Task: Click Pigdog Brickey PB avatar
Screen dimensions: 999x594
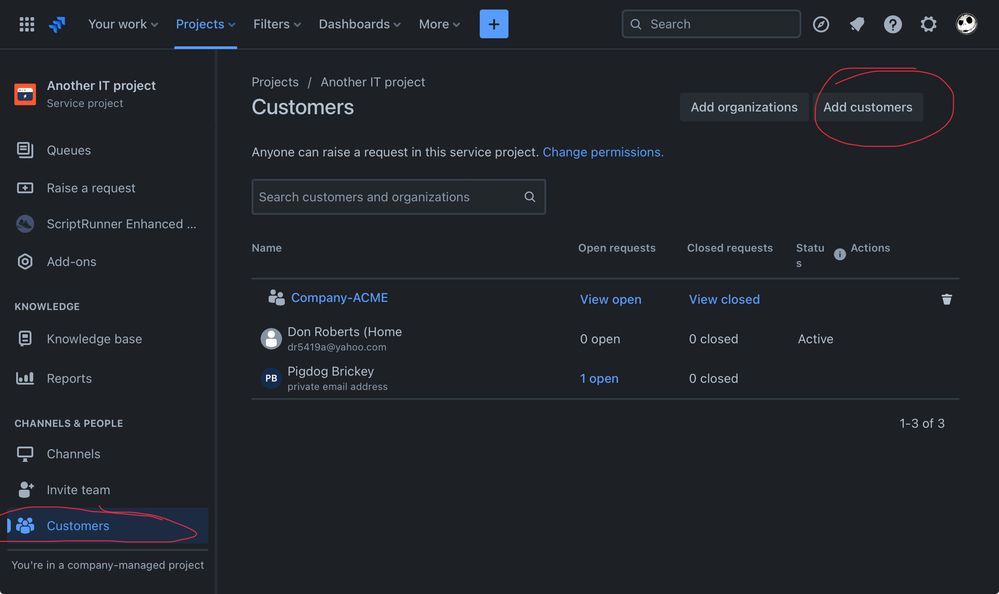Action: (x=271, y=378)
